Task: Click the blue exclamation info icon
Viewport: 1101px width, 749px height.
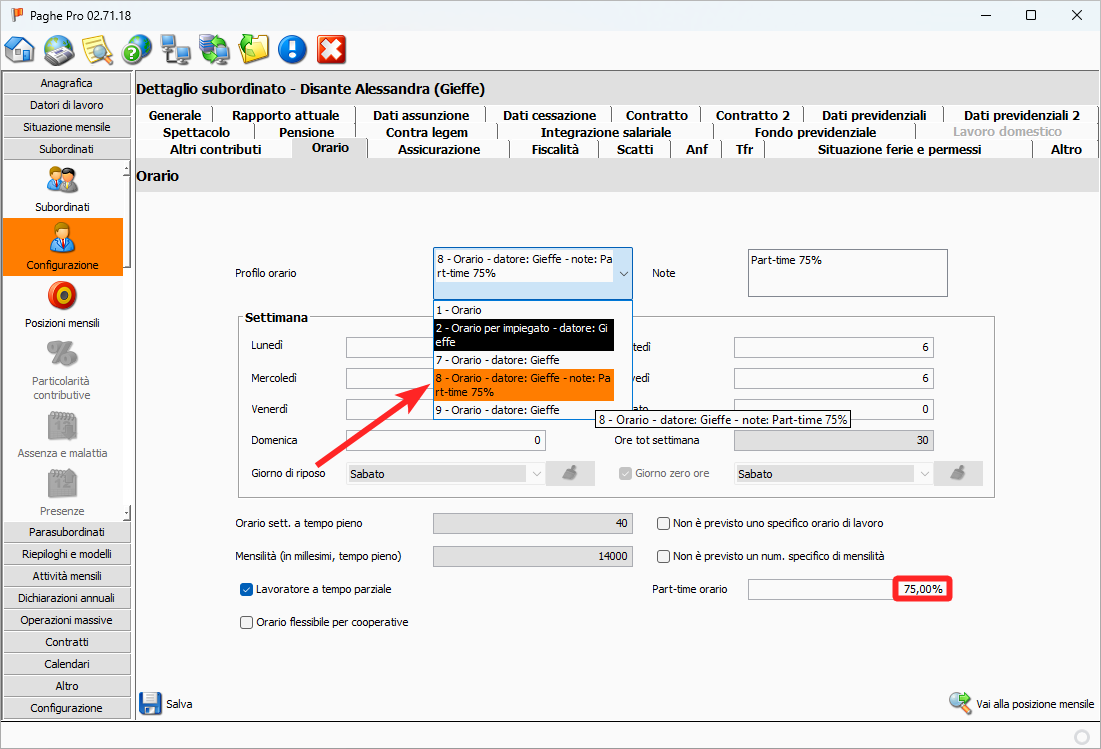Action: [x=292, y=49]
